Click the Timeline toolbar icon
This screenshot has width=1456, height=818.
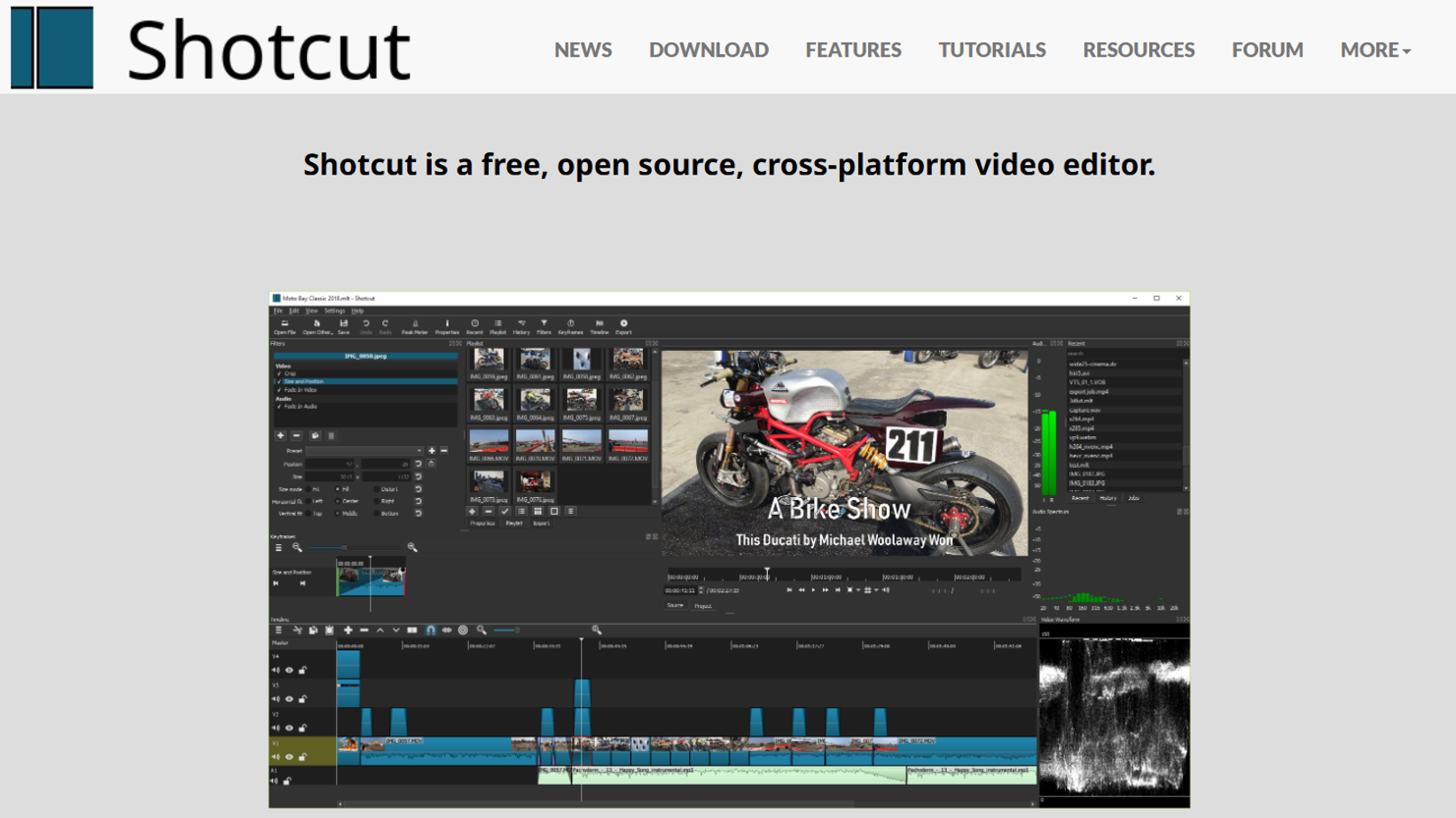coord(599,327)
